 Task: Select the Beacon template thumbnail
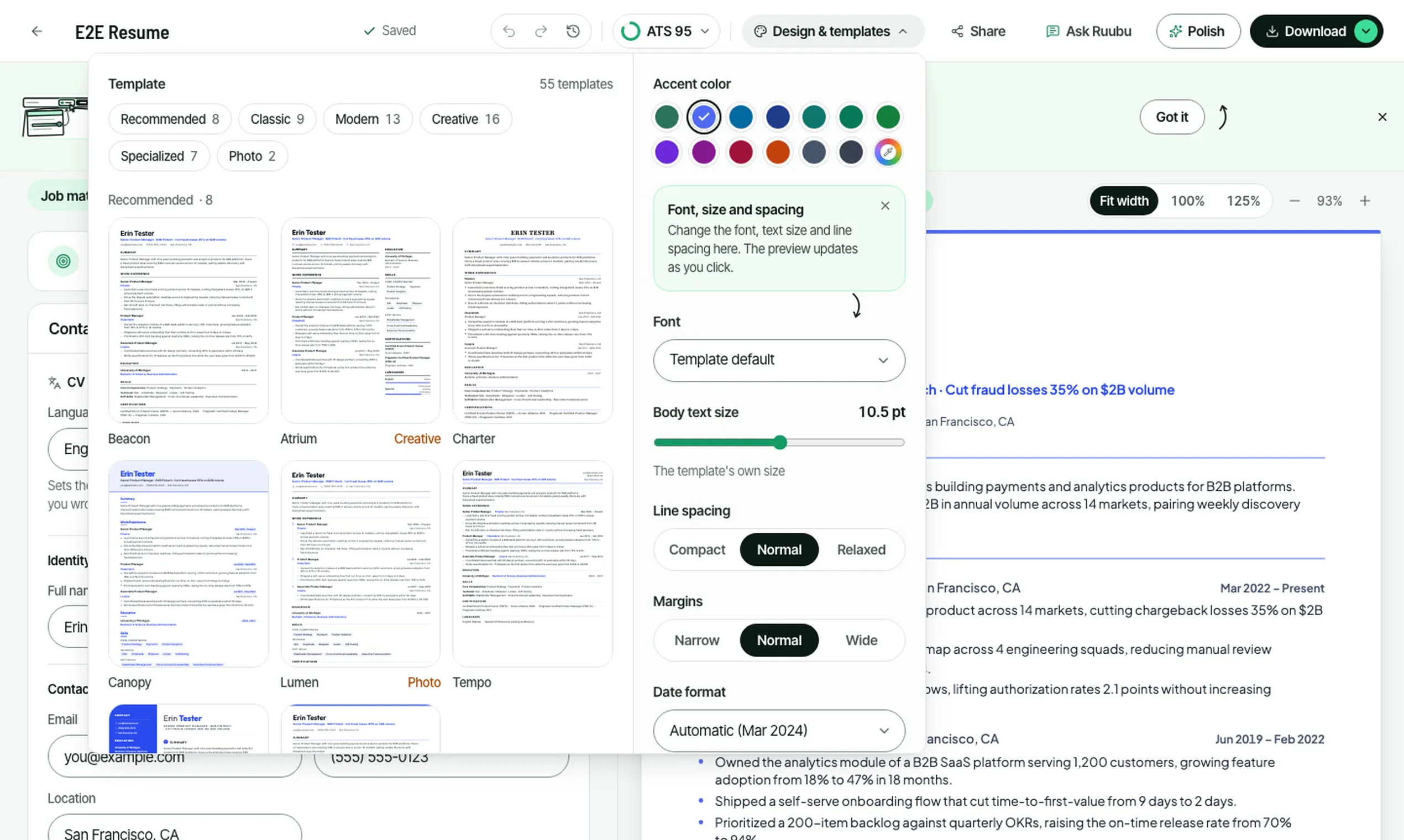pos(188,321)
